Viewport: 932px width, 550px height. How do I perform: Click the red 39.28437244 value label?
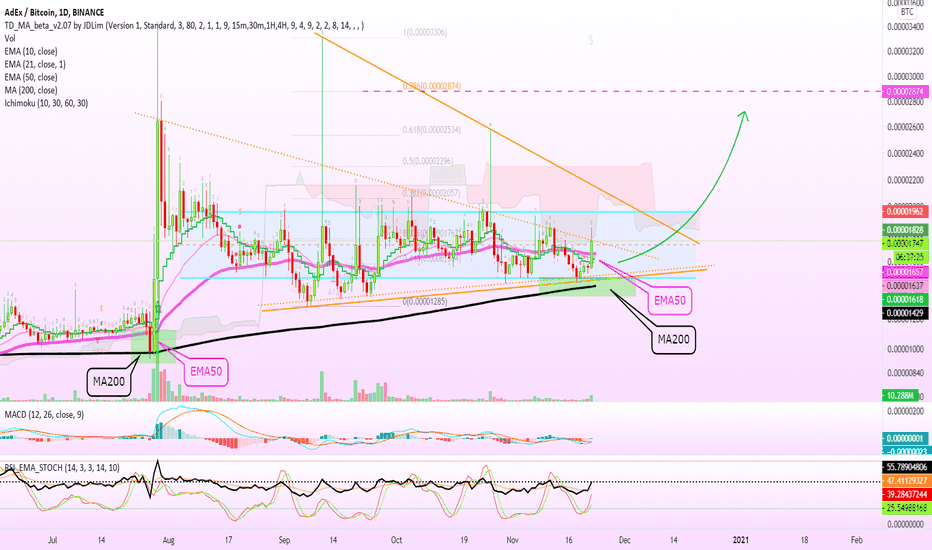tap(906, 495)
